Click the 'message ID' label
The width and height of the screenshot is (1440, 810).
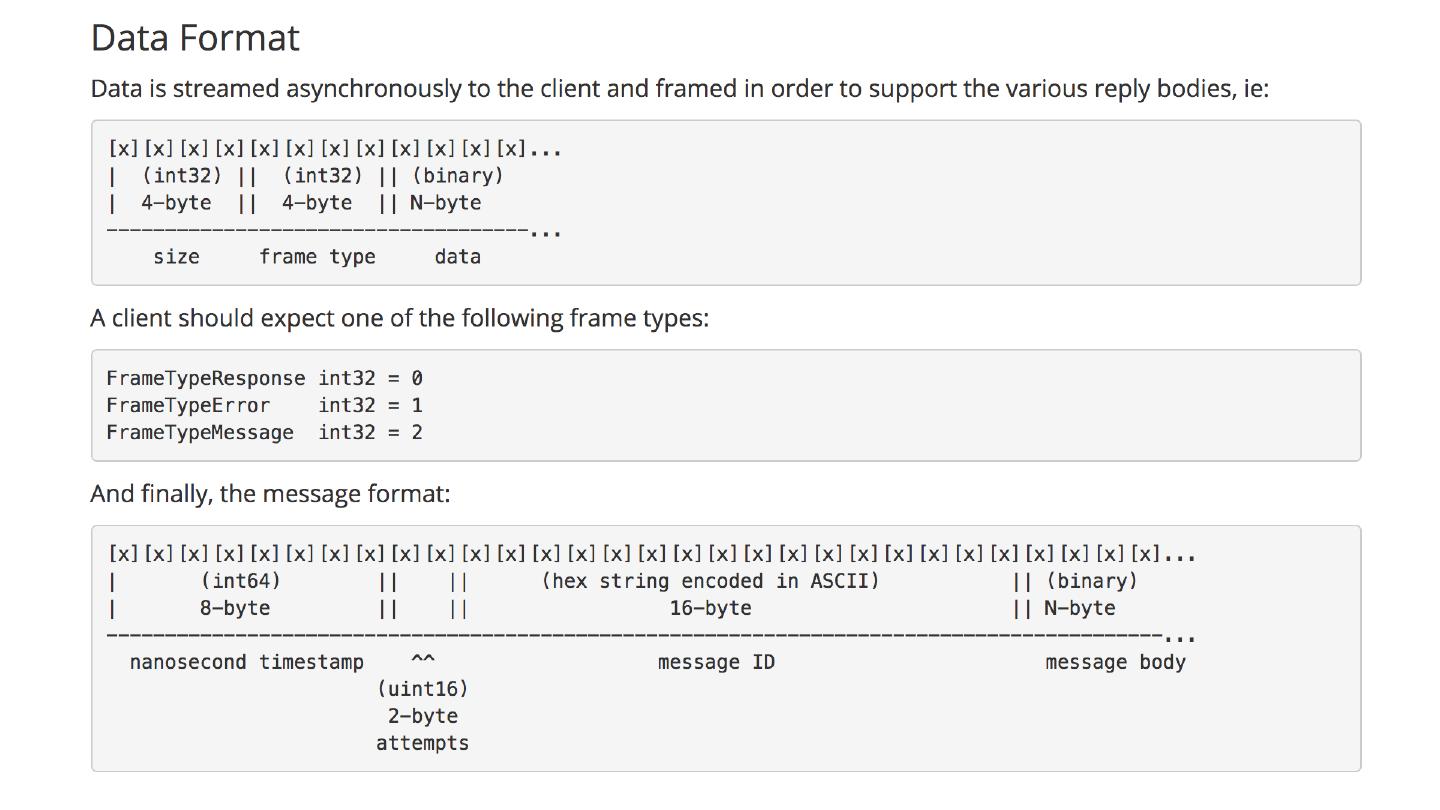click(x=716, y=662)
